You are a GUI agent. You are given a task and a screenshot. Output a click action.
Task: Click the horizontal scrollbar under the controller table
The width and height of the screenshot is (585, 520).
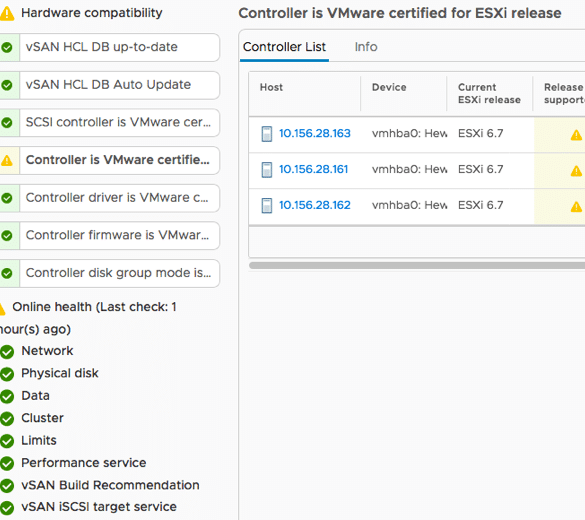coord(417,265)
